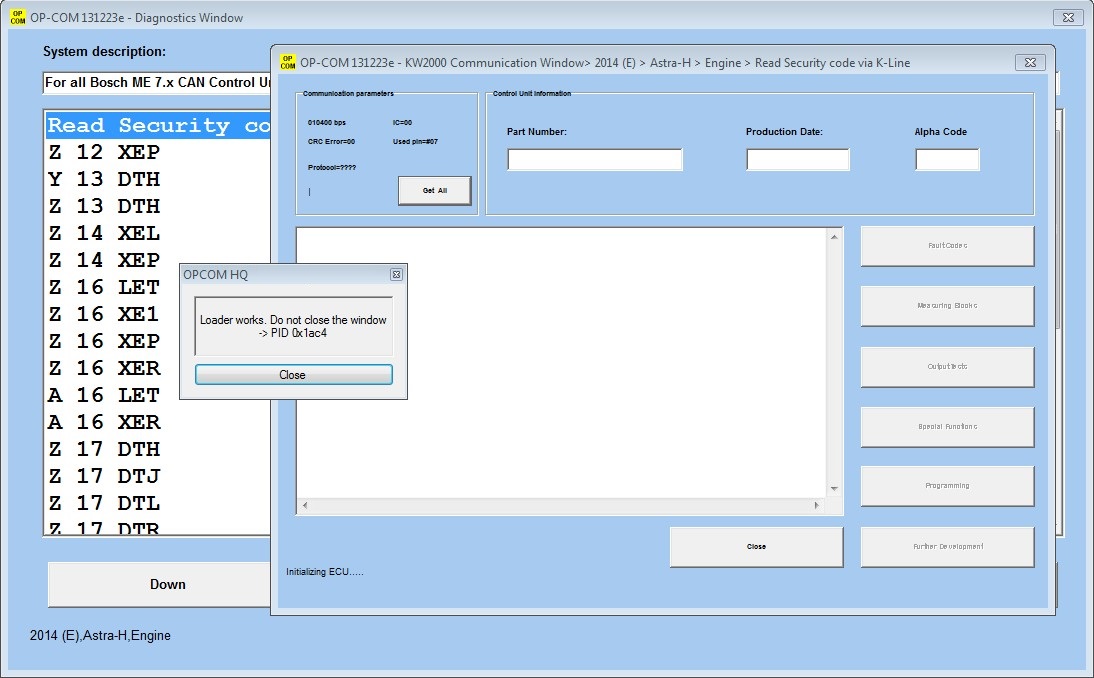
Task: Open Fault Codes in KW2000 window
Action: 947,246
